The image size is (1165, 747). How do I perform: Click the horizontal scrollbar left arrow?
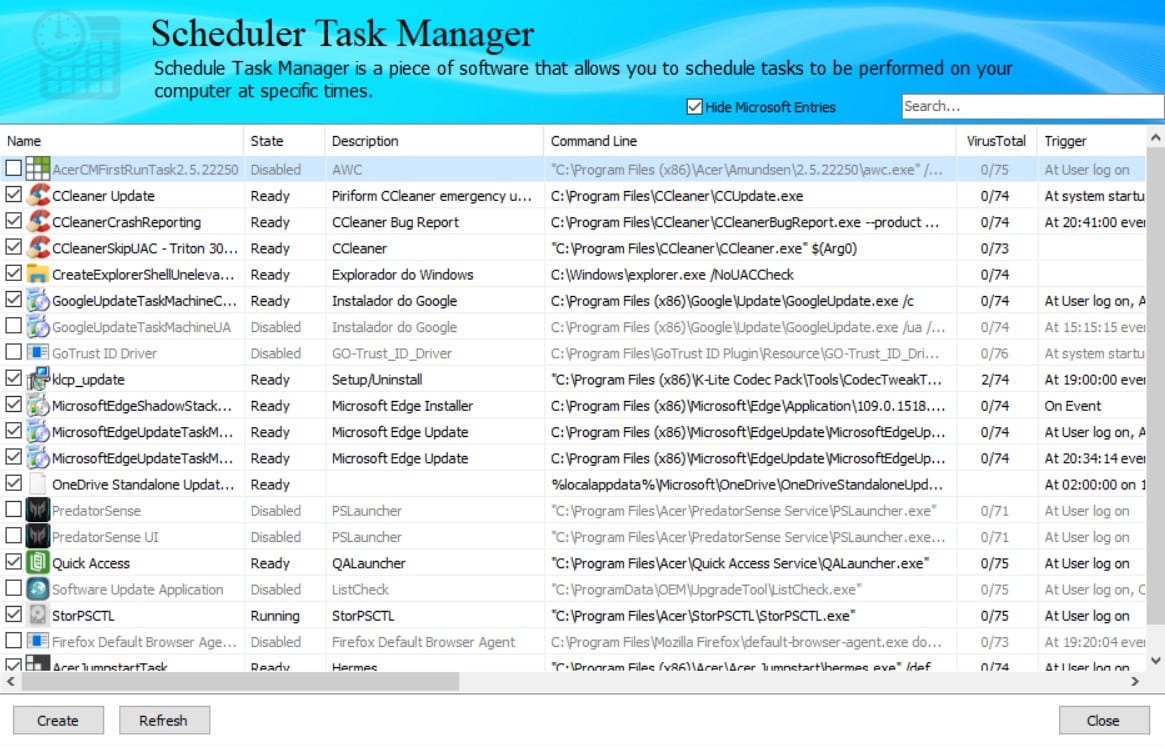10,681
